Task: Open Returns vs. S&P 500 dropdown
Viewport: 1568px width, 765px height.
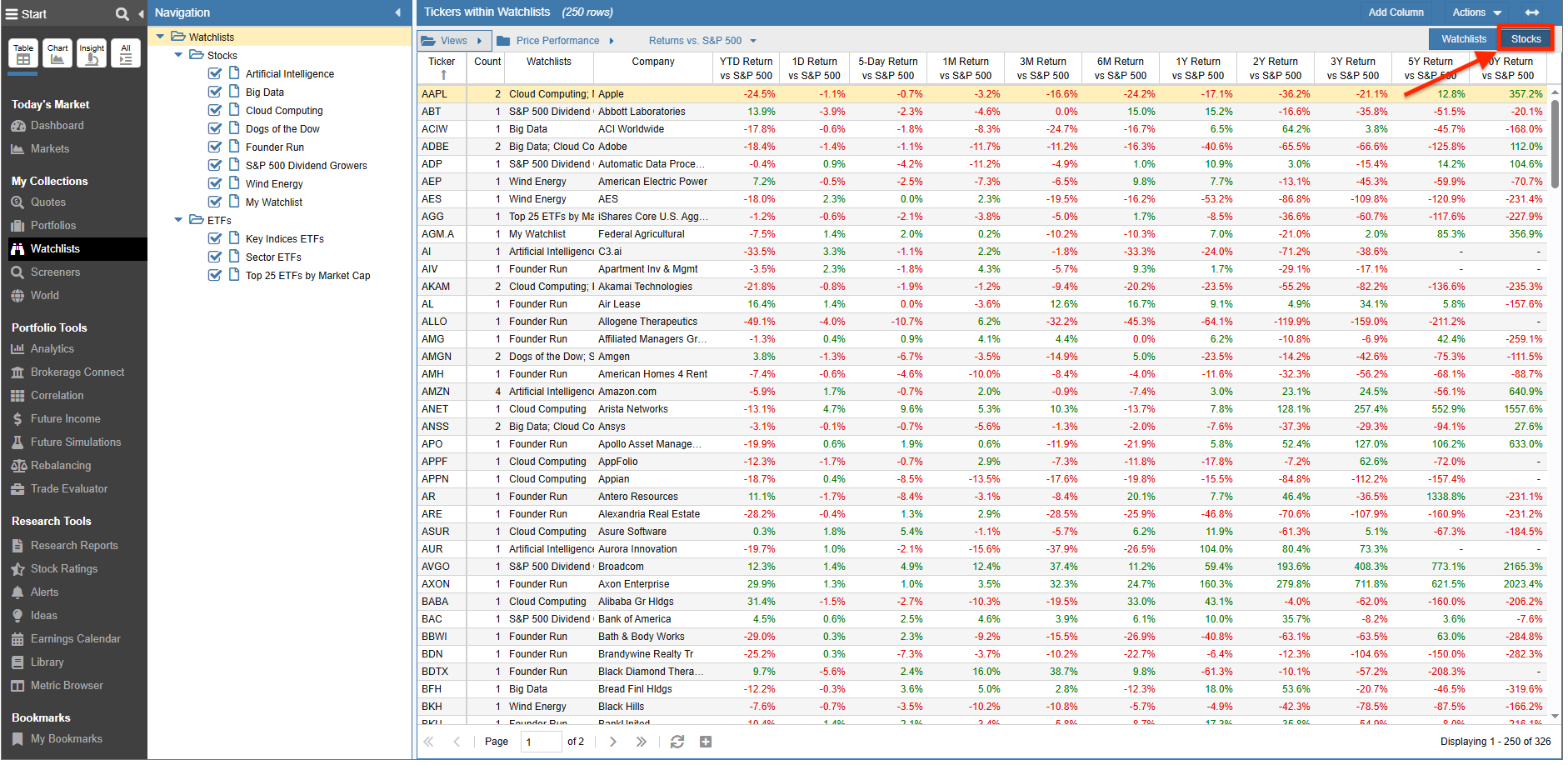Action: pyautogui.click(x=702, y=41)
